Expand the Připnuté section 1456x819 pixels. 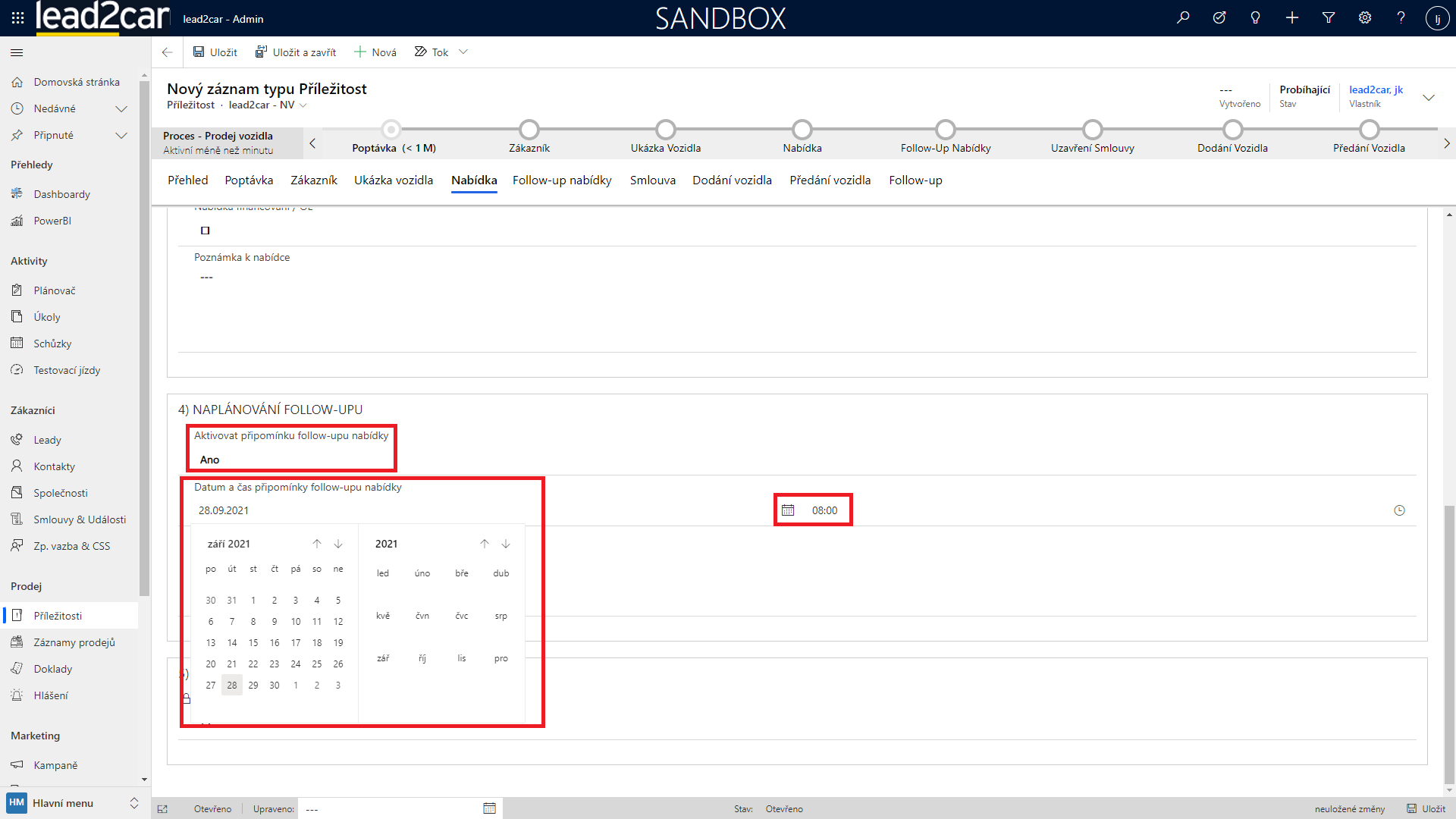[x=121, y=135]
